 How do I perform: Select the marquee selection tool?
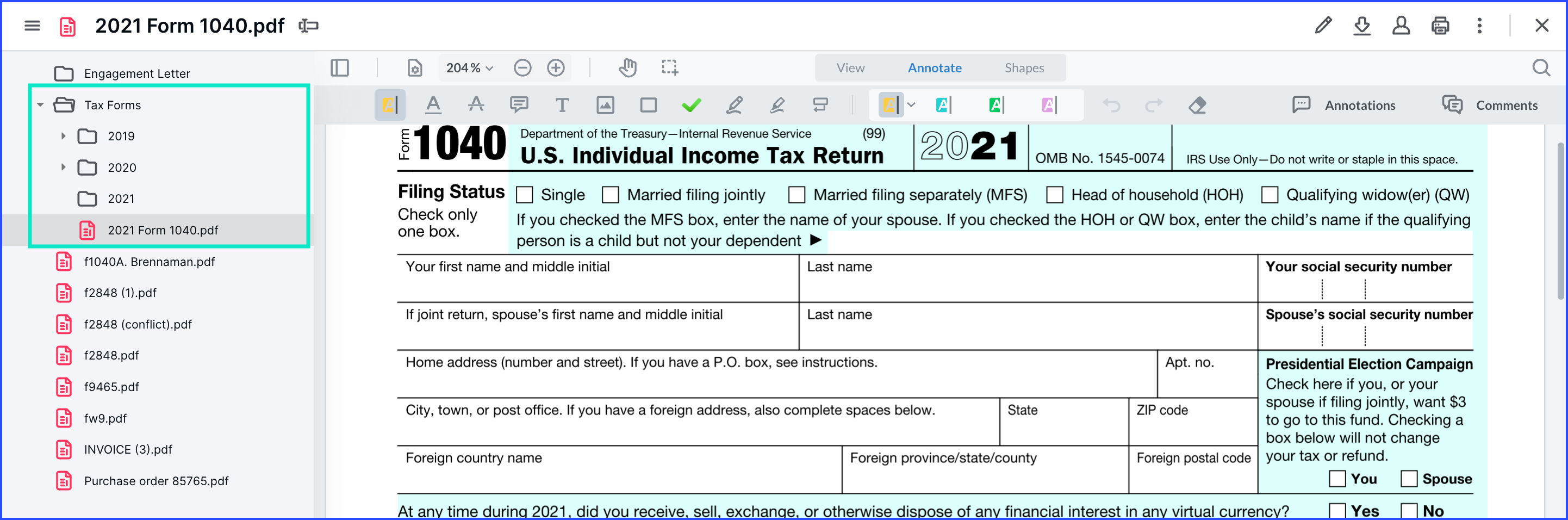tap(670, 67)
